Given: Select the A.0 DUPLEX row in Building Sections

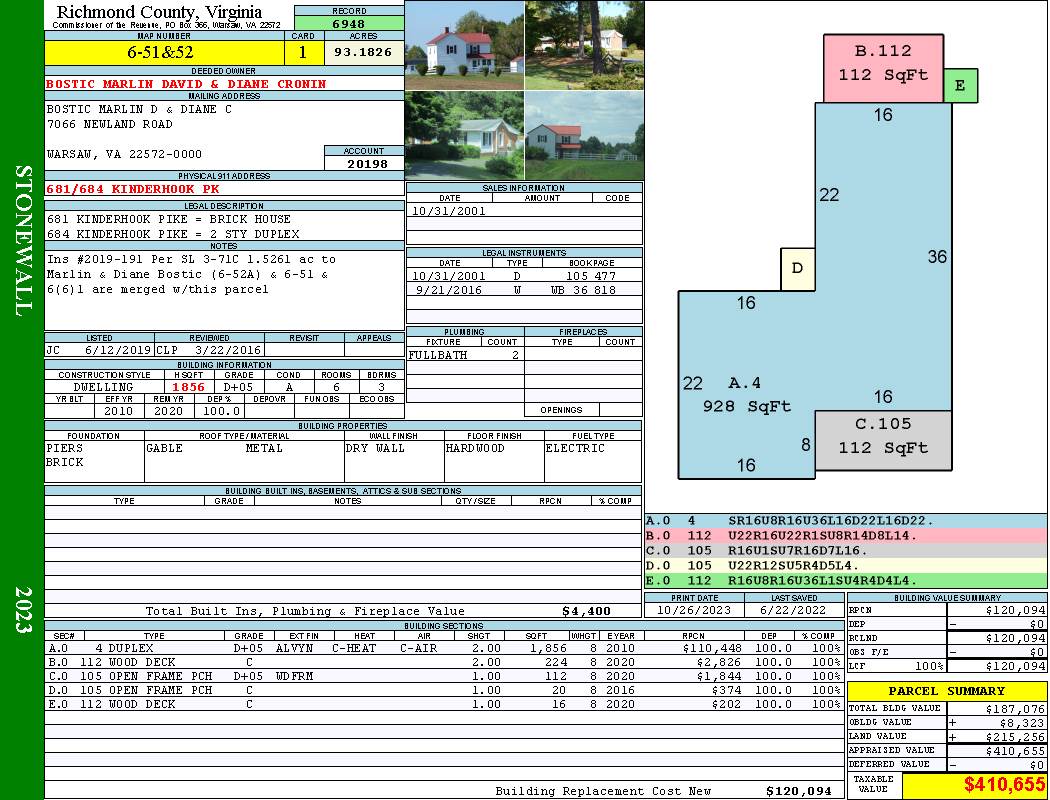Looking at the screenshot, I should (x=443, y=648).
